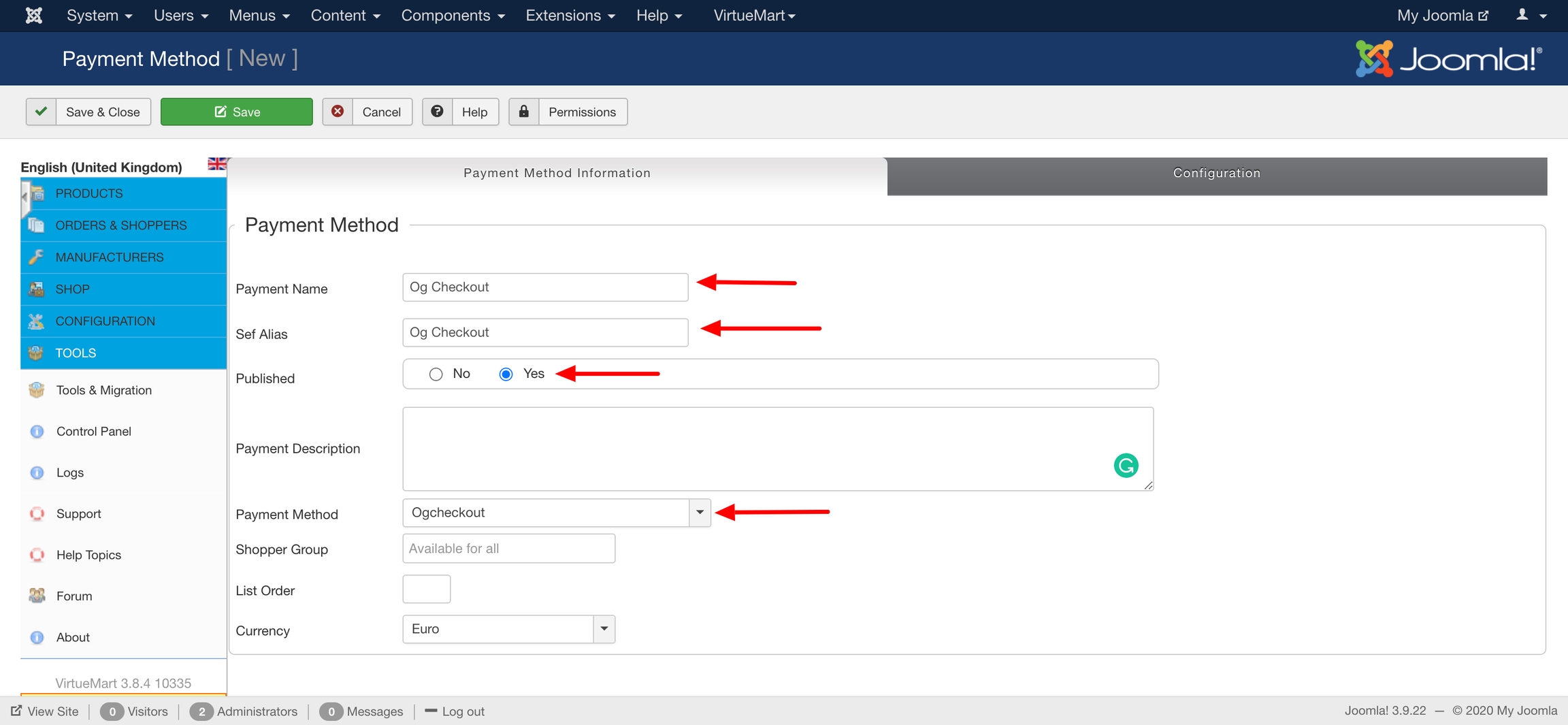The height and width of the screenshot is (725, 1568).
Task: Click the Log out link
Action: pyautogui.click(x=463, y=711)
